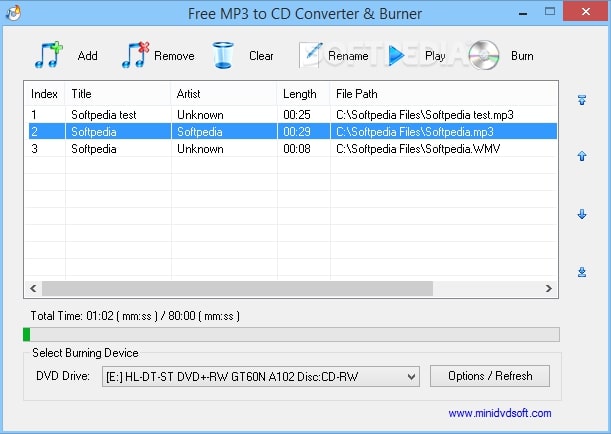Click the Rename pencil icon

point(311,55)
